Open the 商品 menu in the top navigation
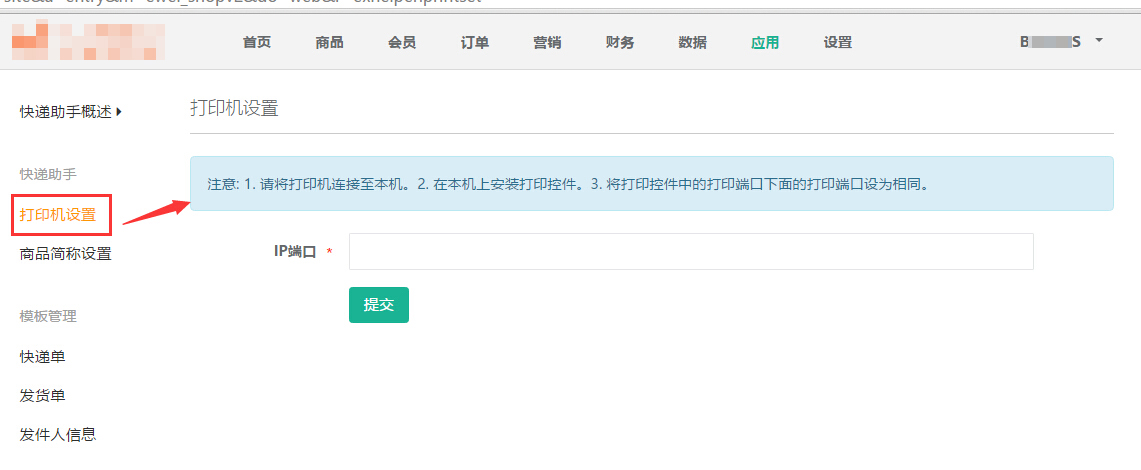Screen dimensions: 1141x470 329,43
